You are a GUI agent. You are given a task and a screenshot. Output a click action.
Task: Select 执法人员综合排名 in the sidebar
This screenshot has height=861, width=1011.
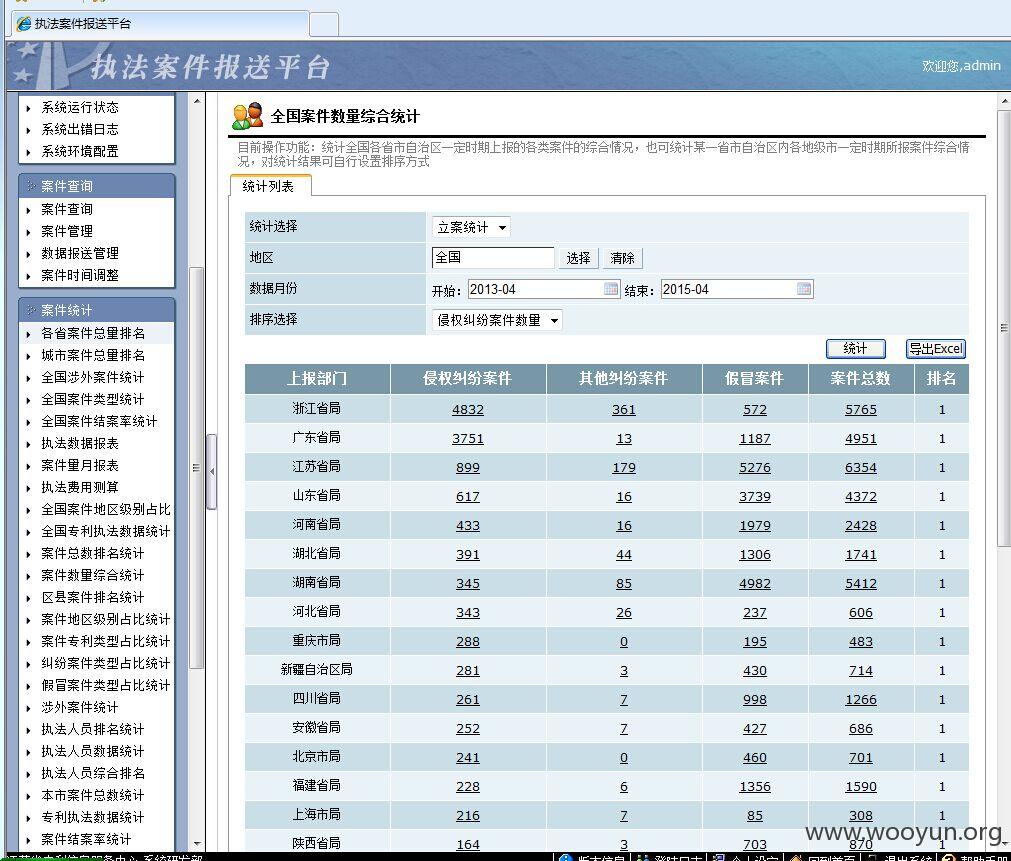(93, 773)
